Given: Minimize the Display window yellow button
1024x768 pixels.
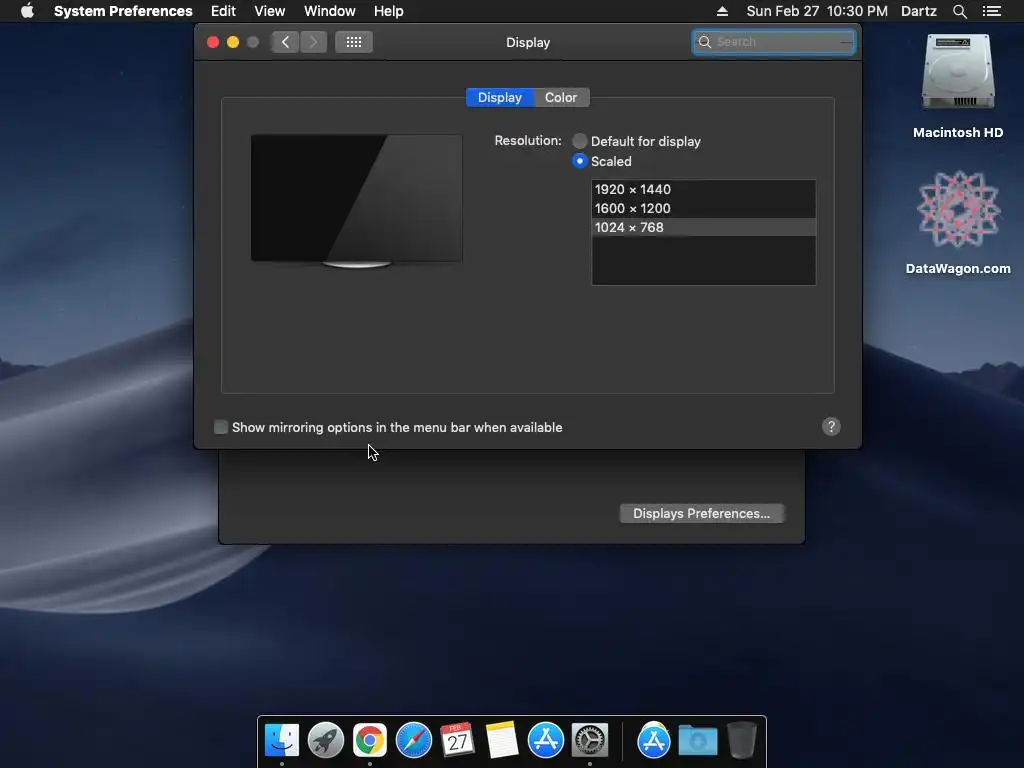Looking at the screenshot, I should [232, 42].
